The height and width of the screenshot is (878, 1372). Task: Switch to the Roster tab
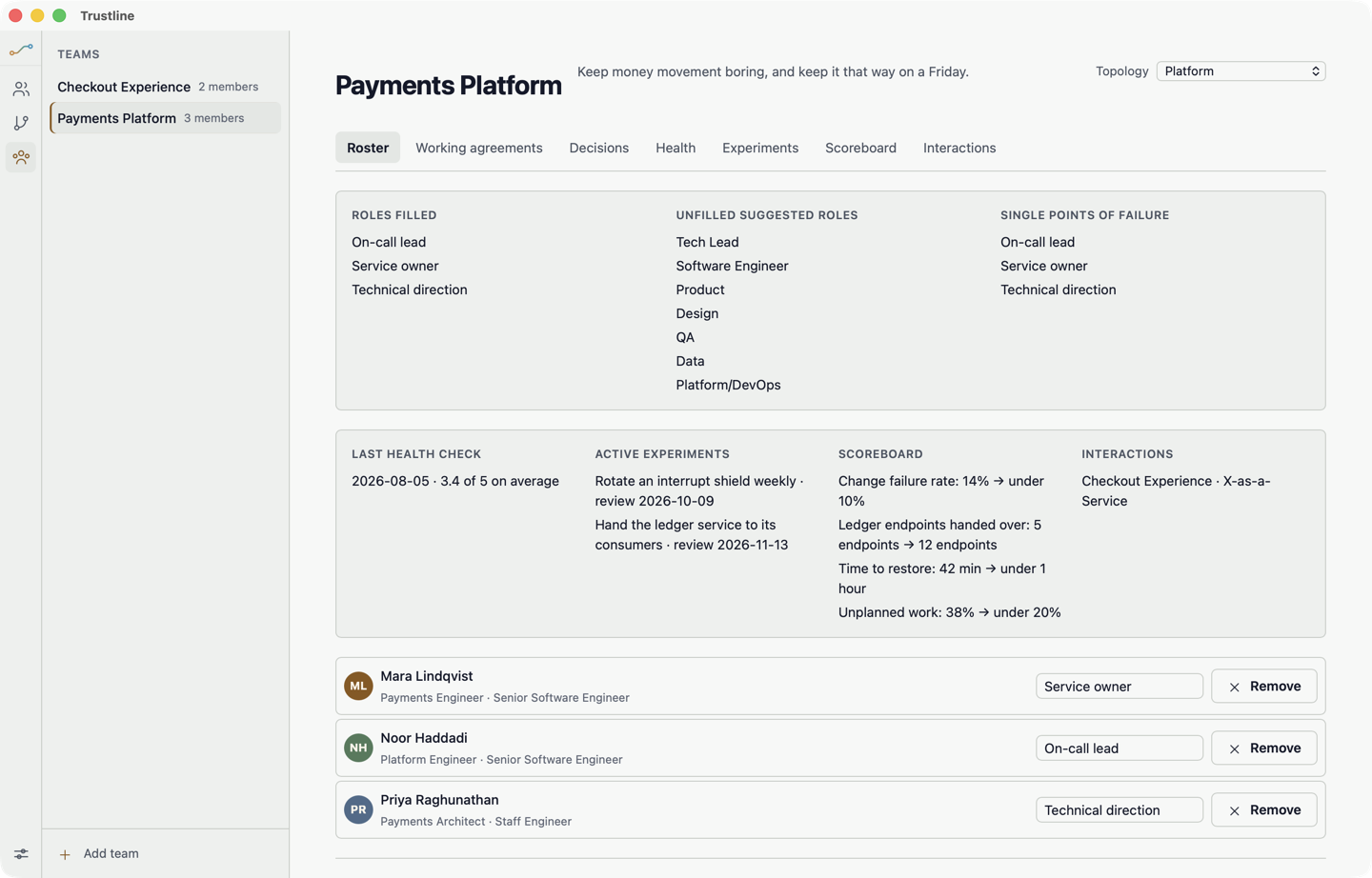pos(368,148)
